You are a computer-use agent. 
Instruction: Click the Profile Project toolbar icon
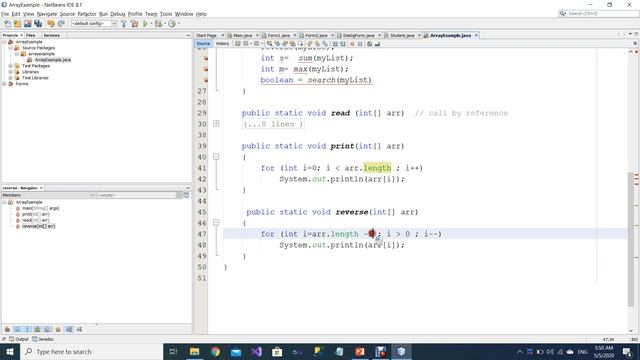point(172,24)
